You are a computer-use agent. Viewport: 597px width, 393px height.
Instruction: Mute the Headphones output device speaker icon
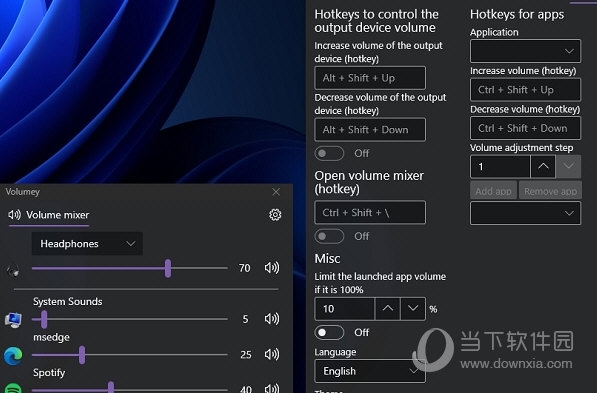tap(272, 268)
